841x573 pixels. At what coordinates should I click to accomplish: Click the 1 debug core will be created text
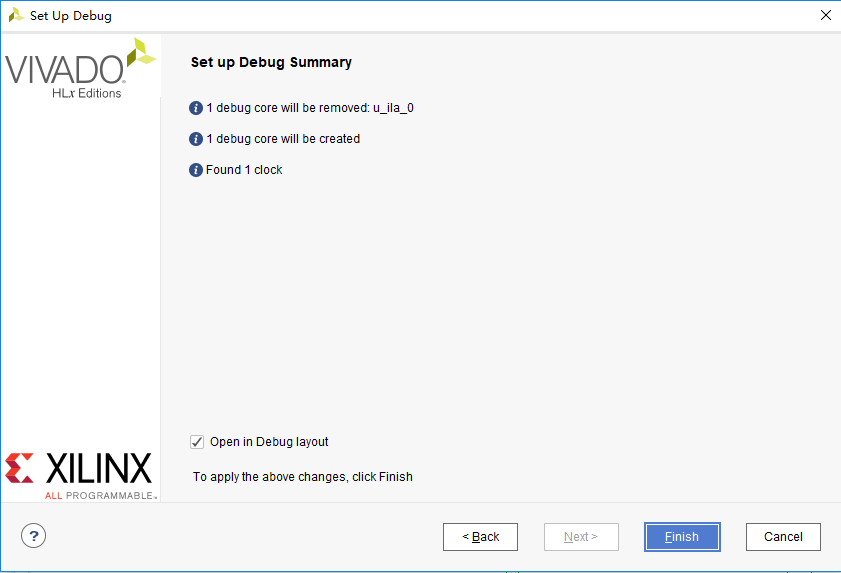[283, 139]
